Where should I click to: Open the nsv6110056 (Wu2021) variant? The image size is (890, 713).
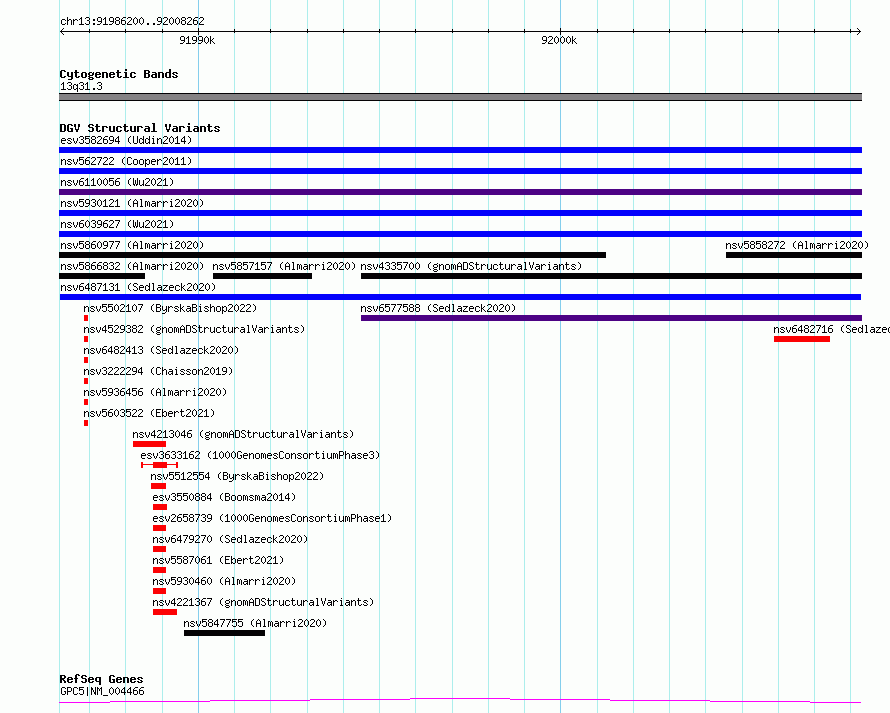coord(117,182)
